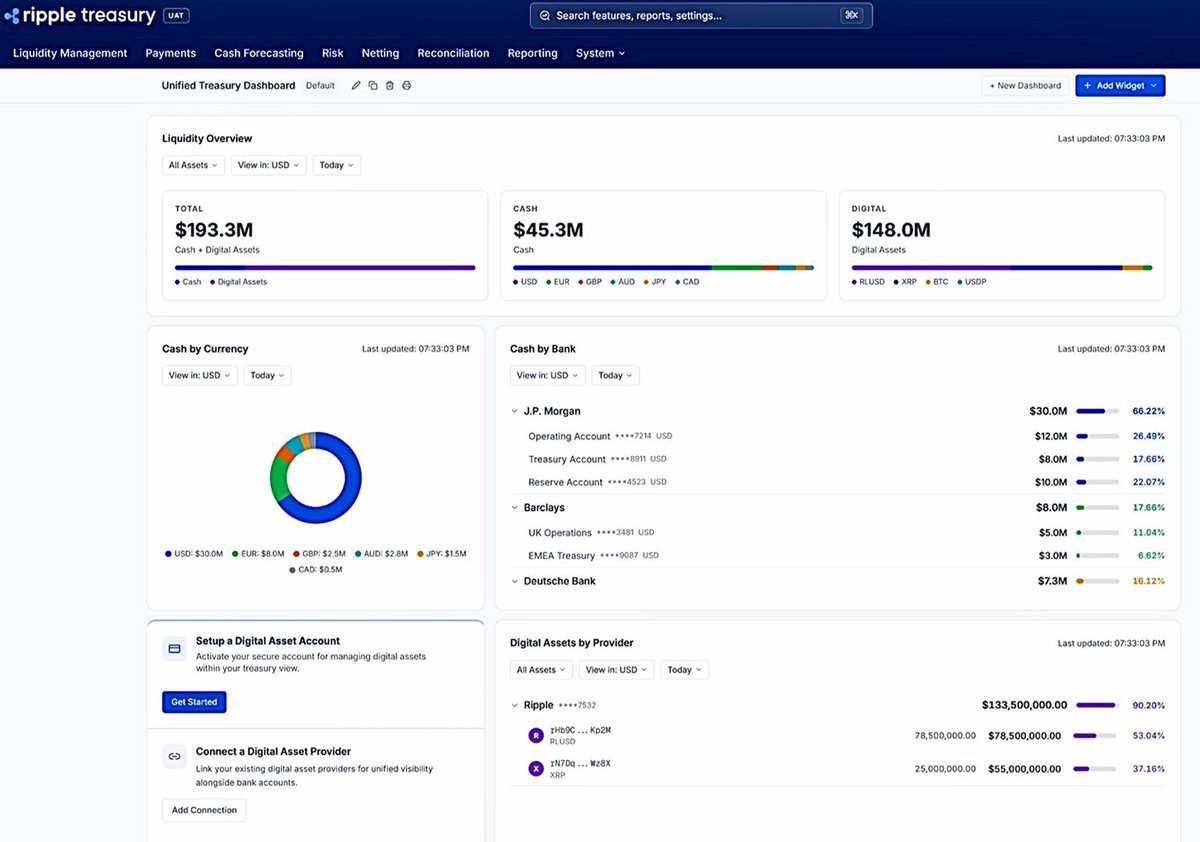Click the Total Cash + Digital Assets bar
1200x842 pixels.
click(x=325, y=268)
